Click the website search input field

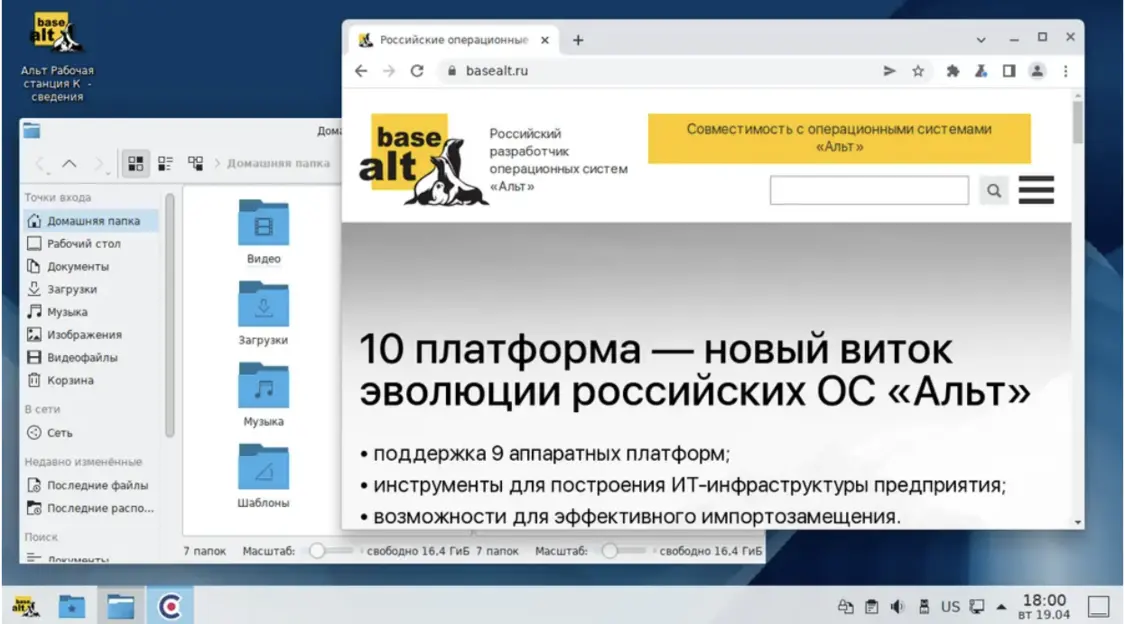tap(869, 191)
